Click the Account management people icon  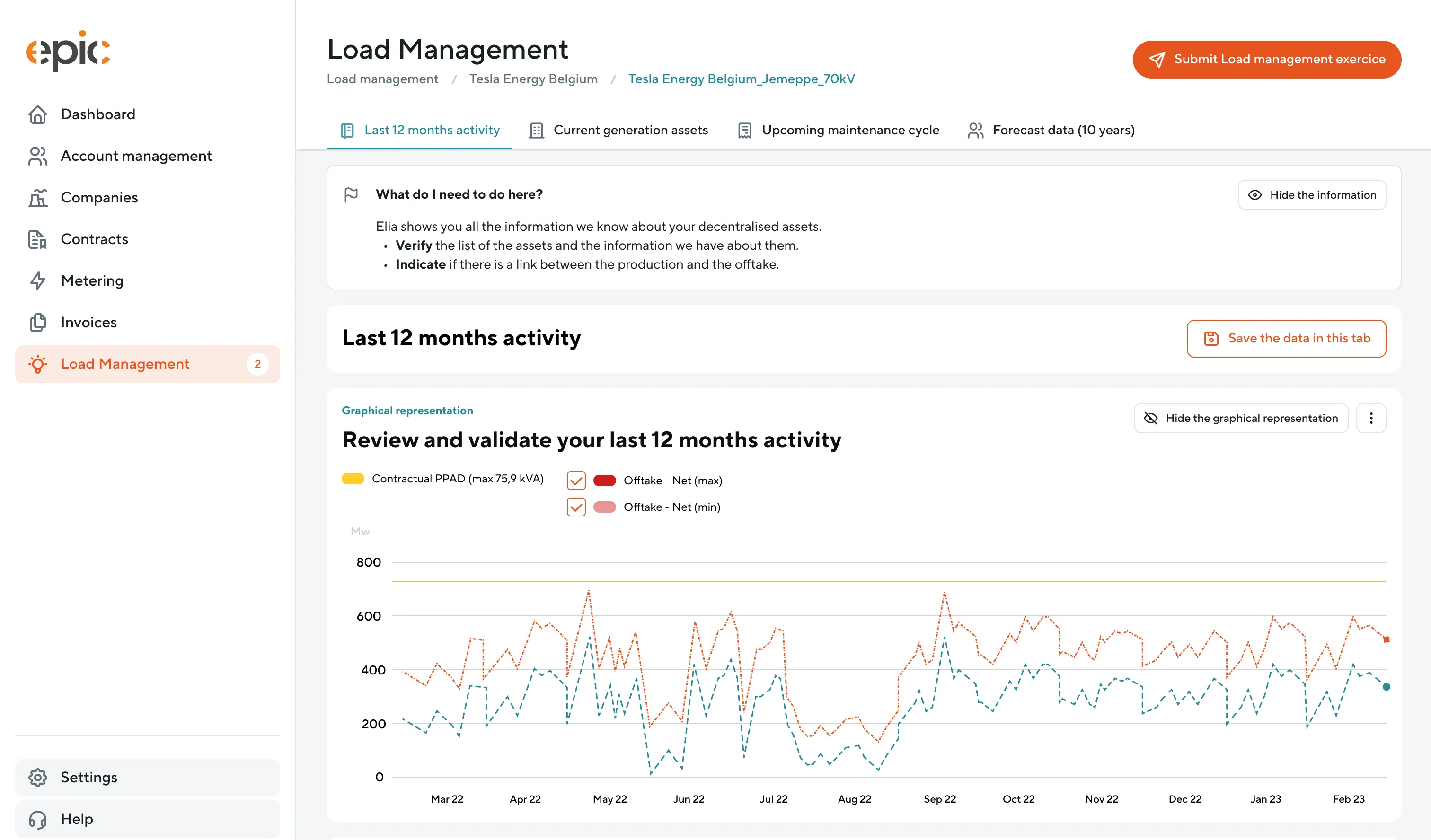pos(38,156)
